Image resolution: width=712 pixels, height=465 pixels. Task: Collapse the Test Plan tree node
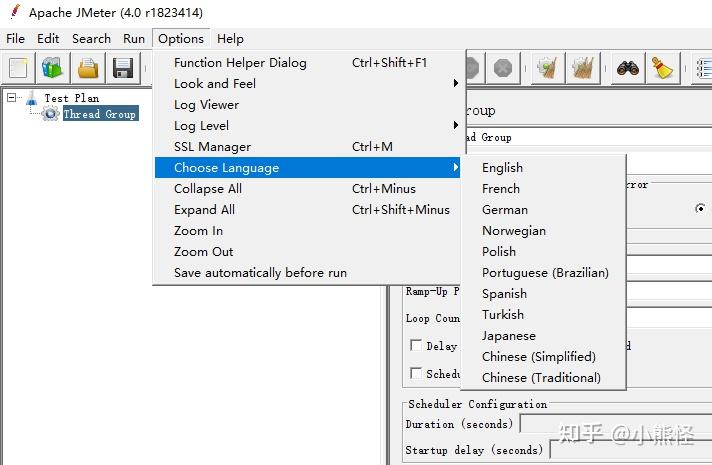11,98
